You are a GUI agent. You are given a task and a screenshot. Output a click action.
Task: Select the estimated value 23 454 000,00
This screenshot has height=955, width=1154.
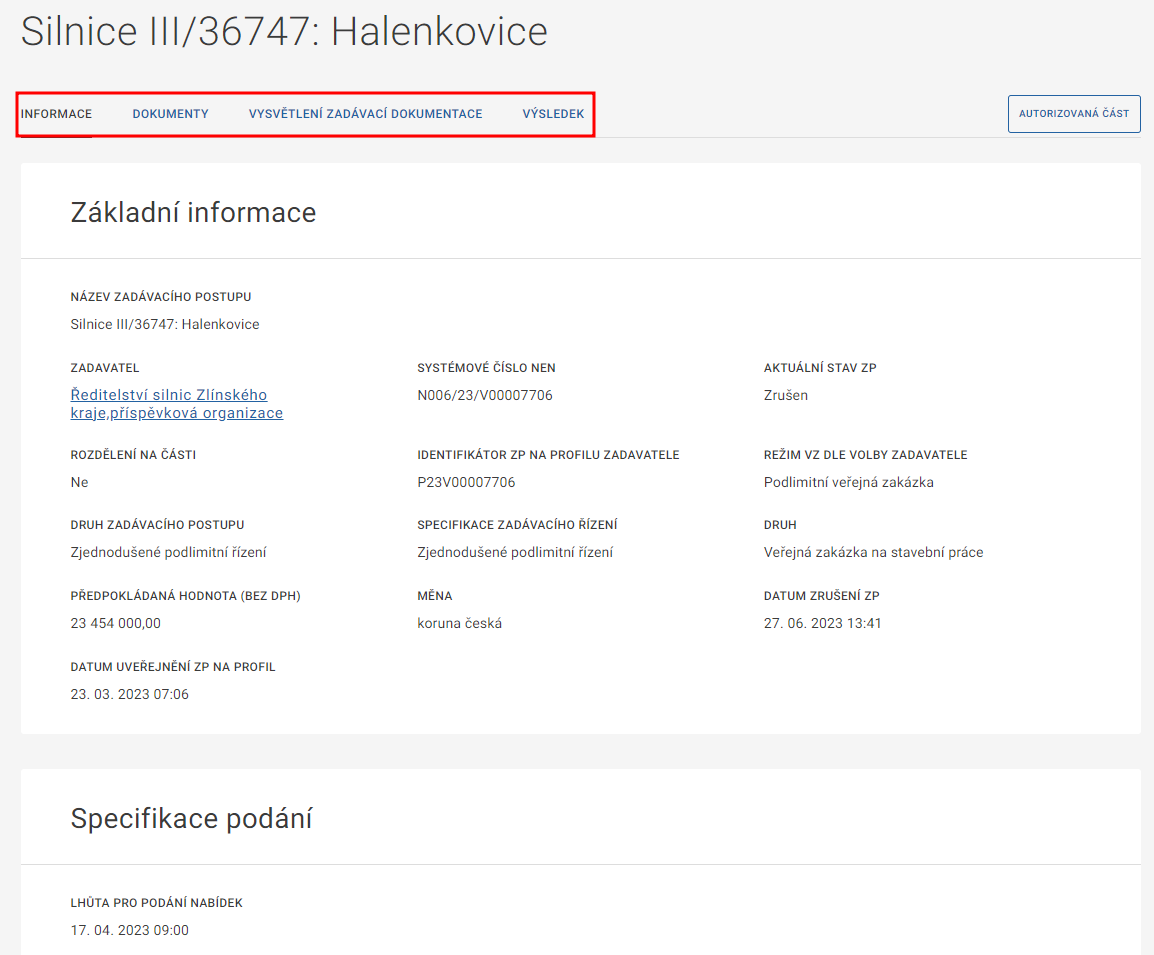point(115,623)
